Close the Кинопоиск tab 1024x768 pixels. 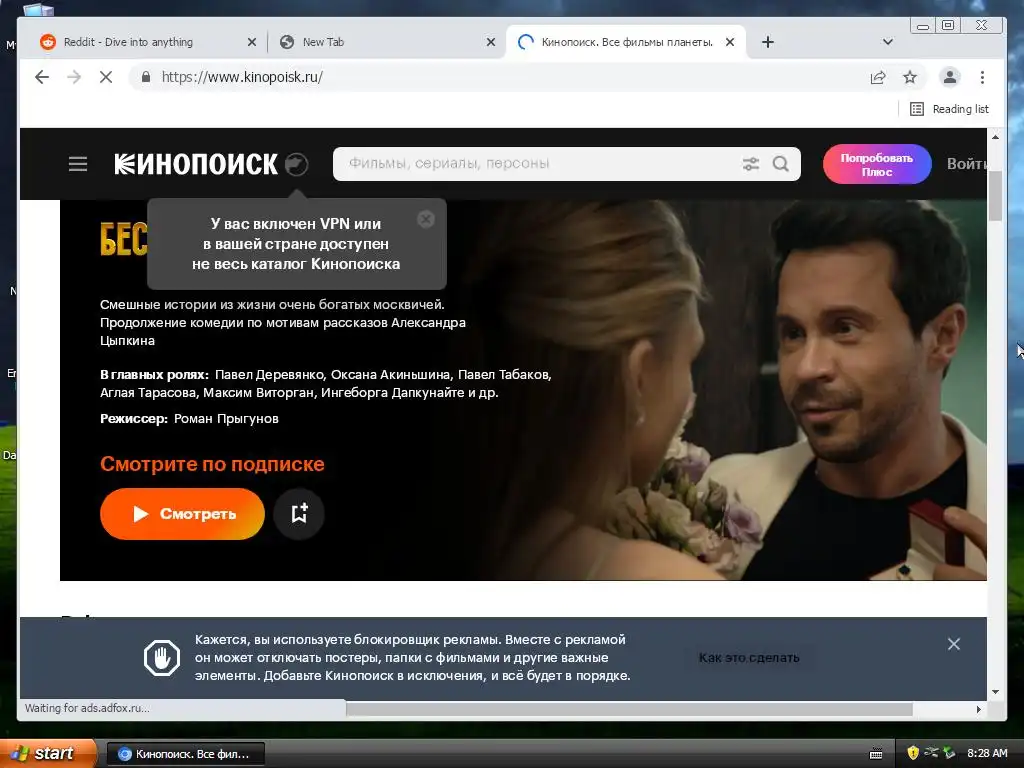tap(730, 42)
